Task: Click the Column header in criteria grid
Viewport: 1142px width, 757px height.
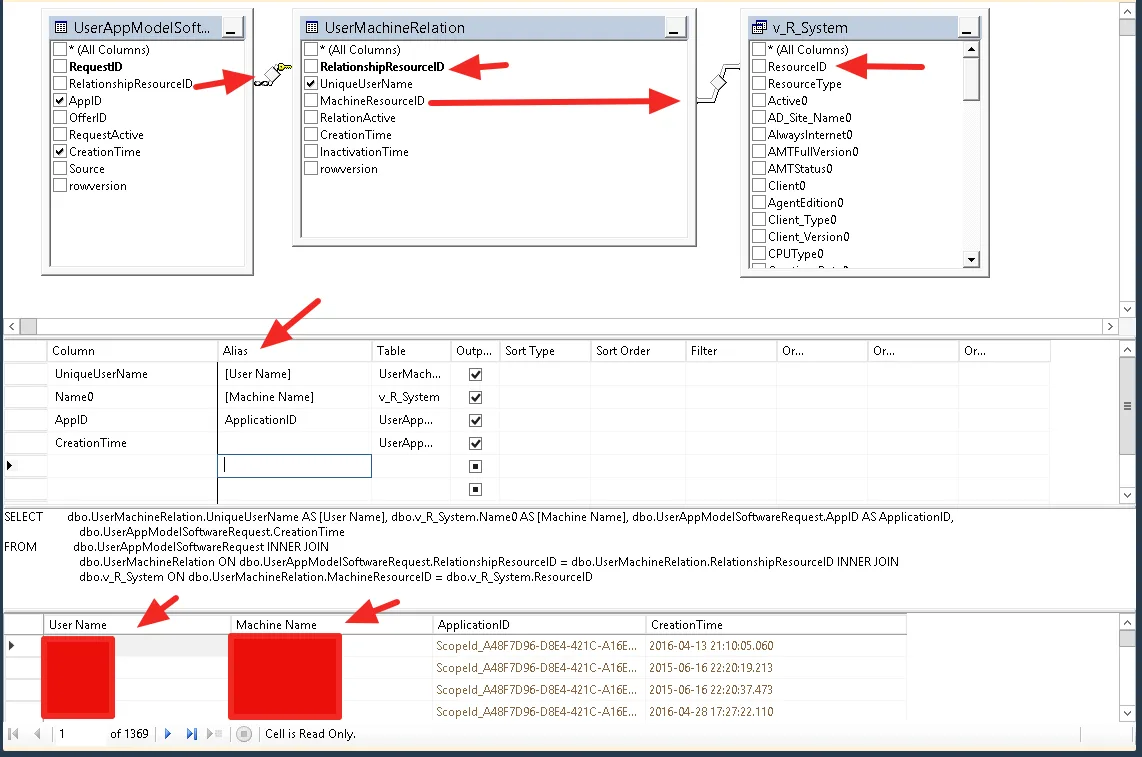Action: pos(133,350)
